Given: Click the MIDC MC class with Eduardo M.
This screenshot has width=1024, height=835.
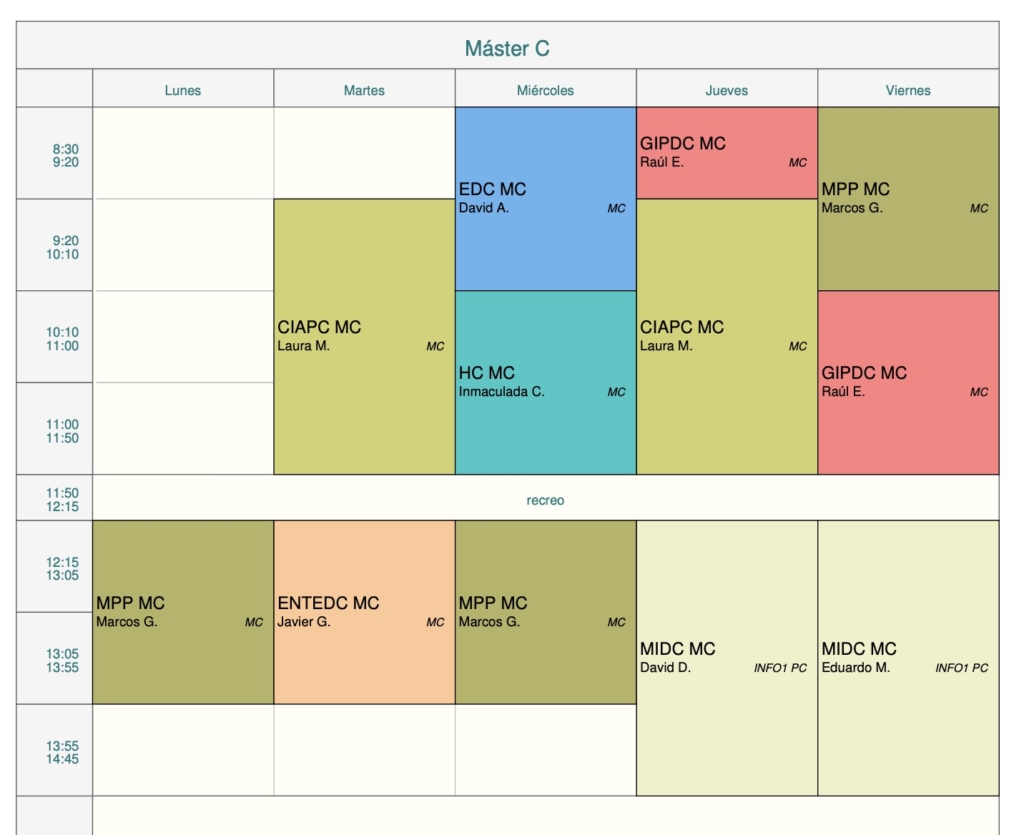Looking at the screenshot, I should (908, 658).
